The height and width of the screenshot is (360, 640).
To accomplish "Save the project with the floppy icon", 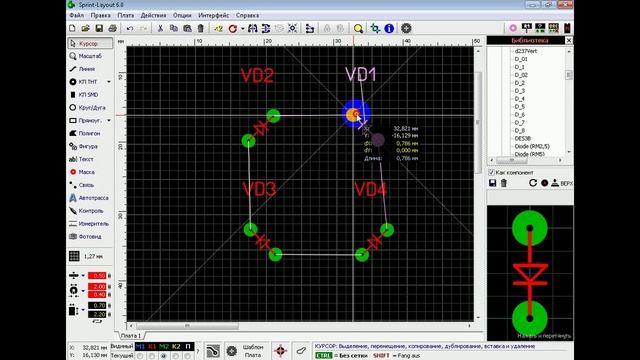I will point(99,28).
